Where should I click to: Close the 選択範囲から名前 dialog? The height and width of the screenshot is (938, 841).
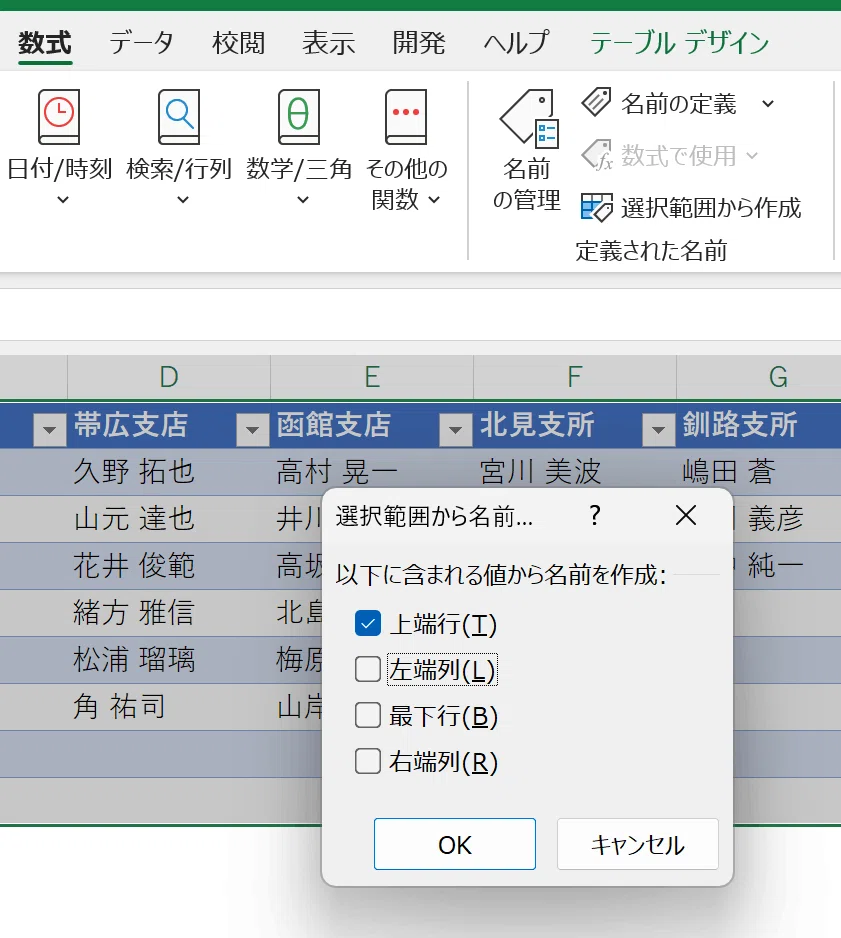click(x=685, y=515)
